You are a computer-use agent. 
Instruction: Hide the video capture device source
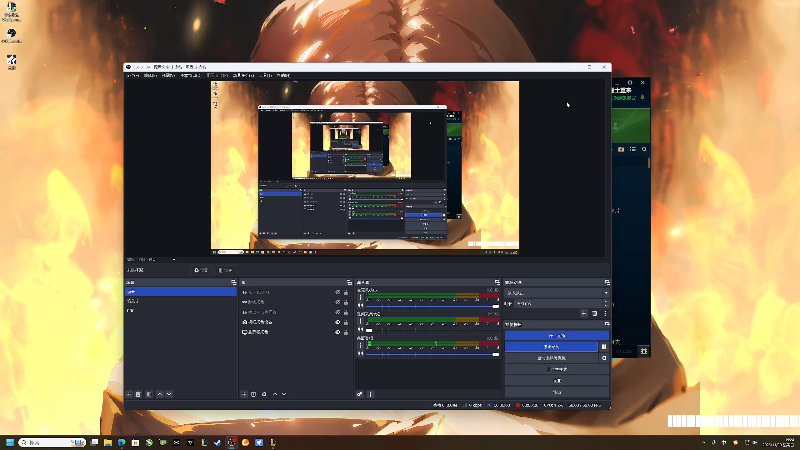point(338,322)
